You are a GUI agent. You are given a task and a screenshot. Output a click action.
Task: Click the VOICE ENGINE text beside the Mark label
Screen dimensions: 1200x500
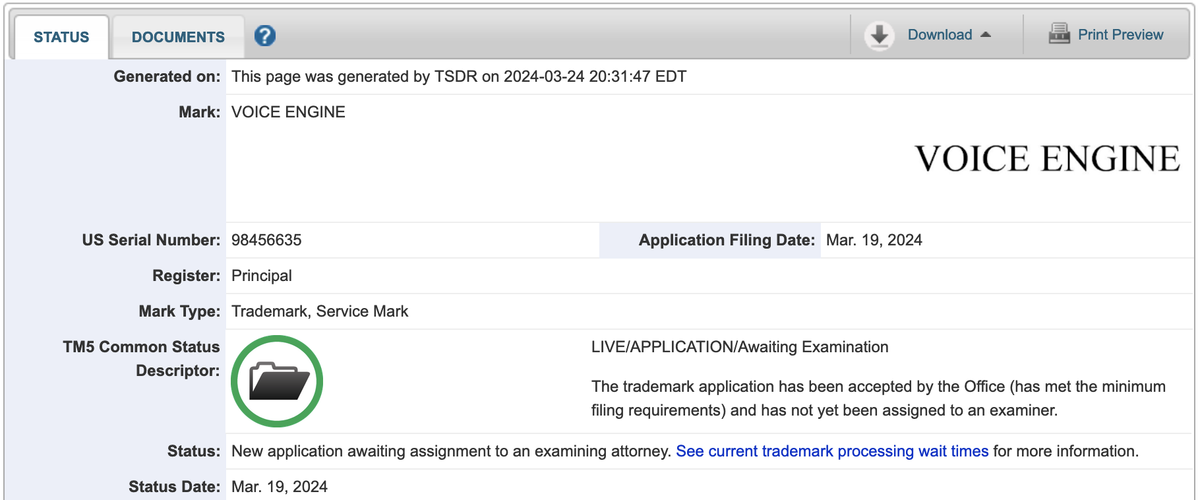288,112
